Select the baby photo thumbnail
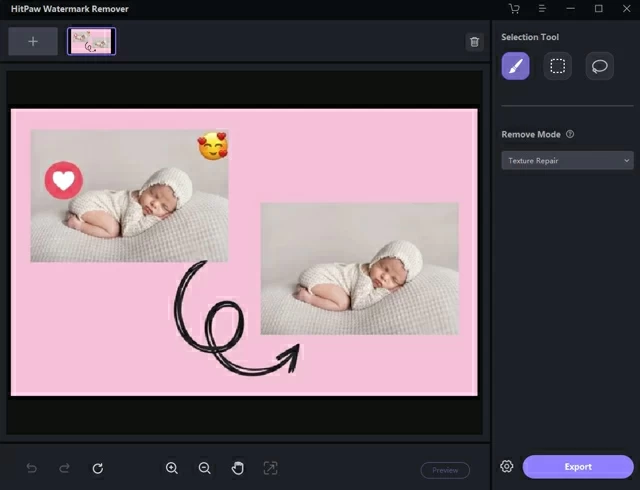 (x=91, y=41)
